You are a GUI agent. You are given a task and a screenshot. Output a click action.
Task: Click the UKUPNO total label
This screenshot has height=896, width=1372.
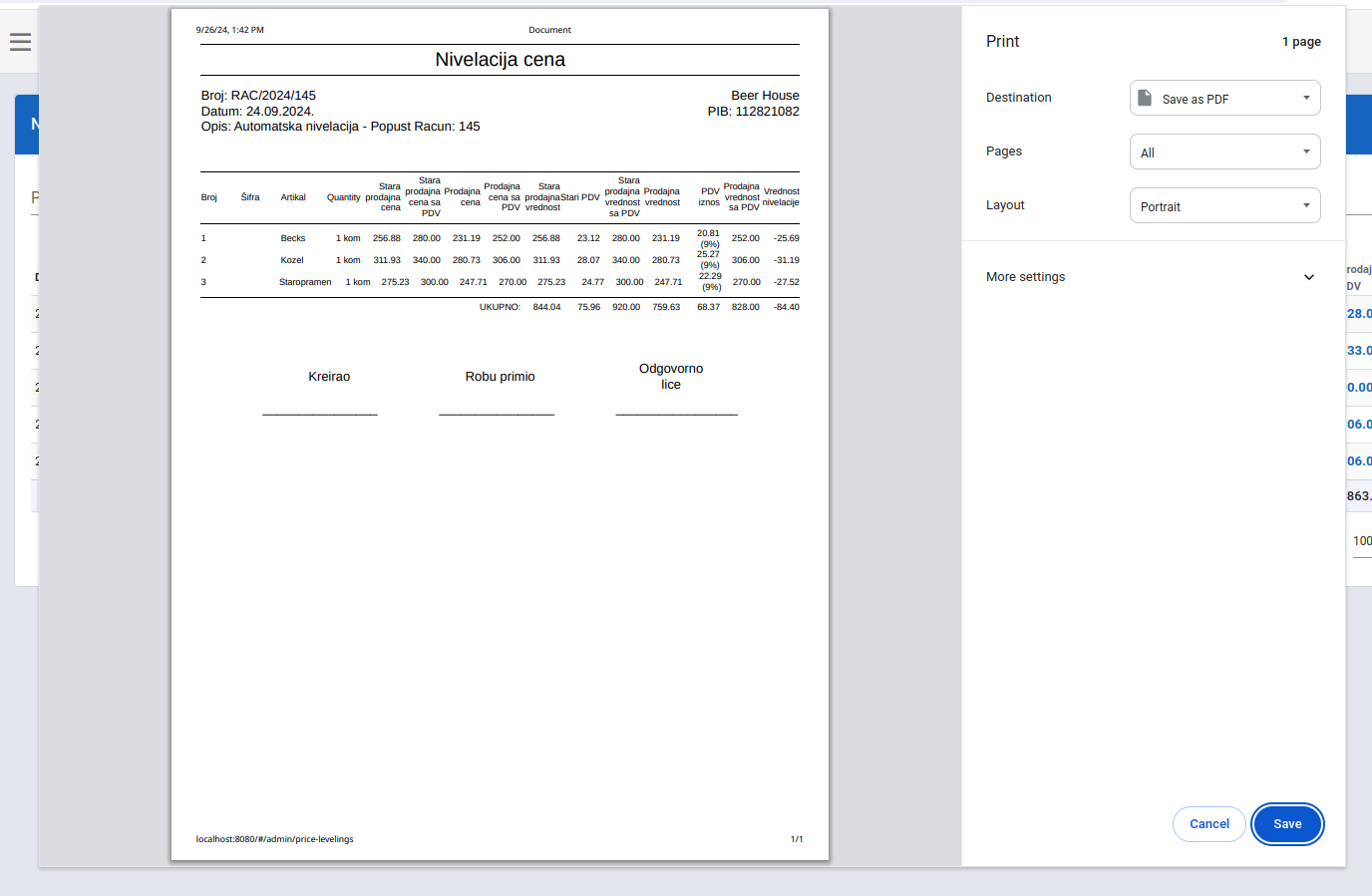500,307
